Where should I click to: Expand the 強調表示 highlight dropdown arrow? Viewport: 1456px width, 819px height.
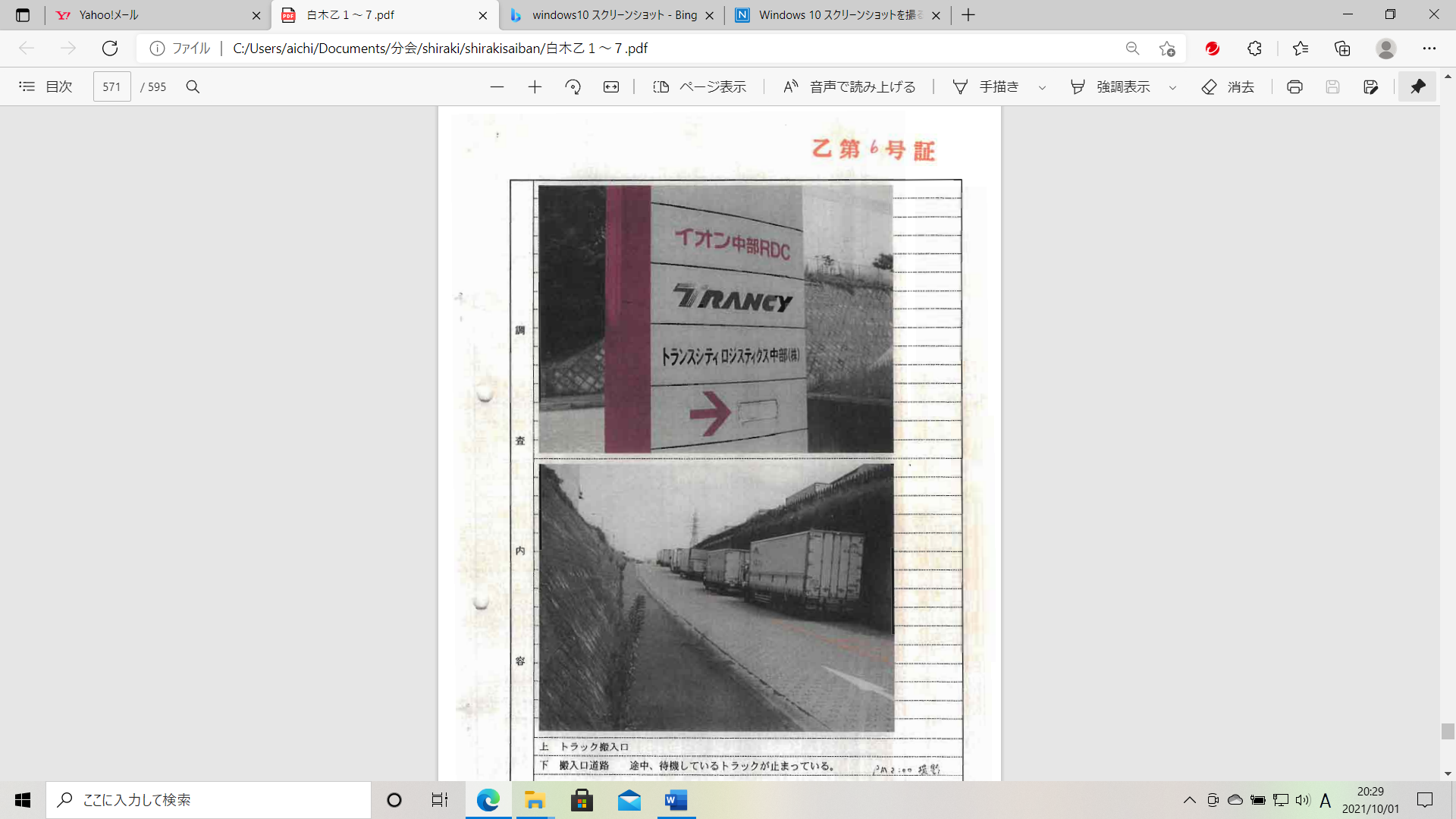pos(1172,88)
